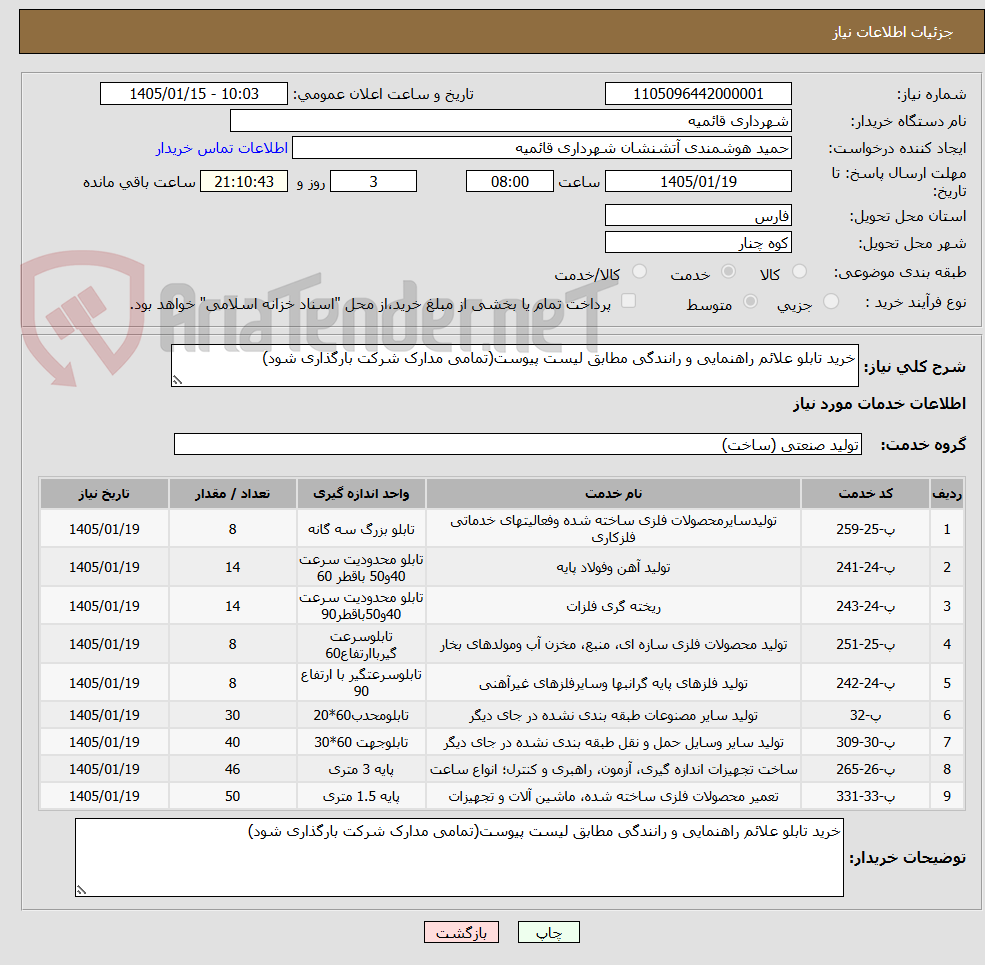Click quantity 30 in row 6
Screen dimensions: 985x965
coord(232,716)
